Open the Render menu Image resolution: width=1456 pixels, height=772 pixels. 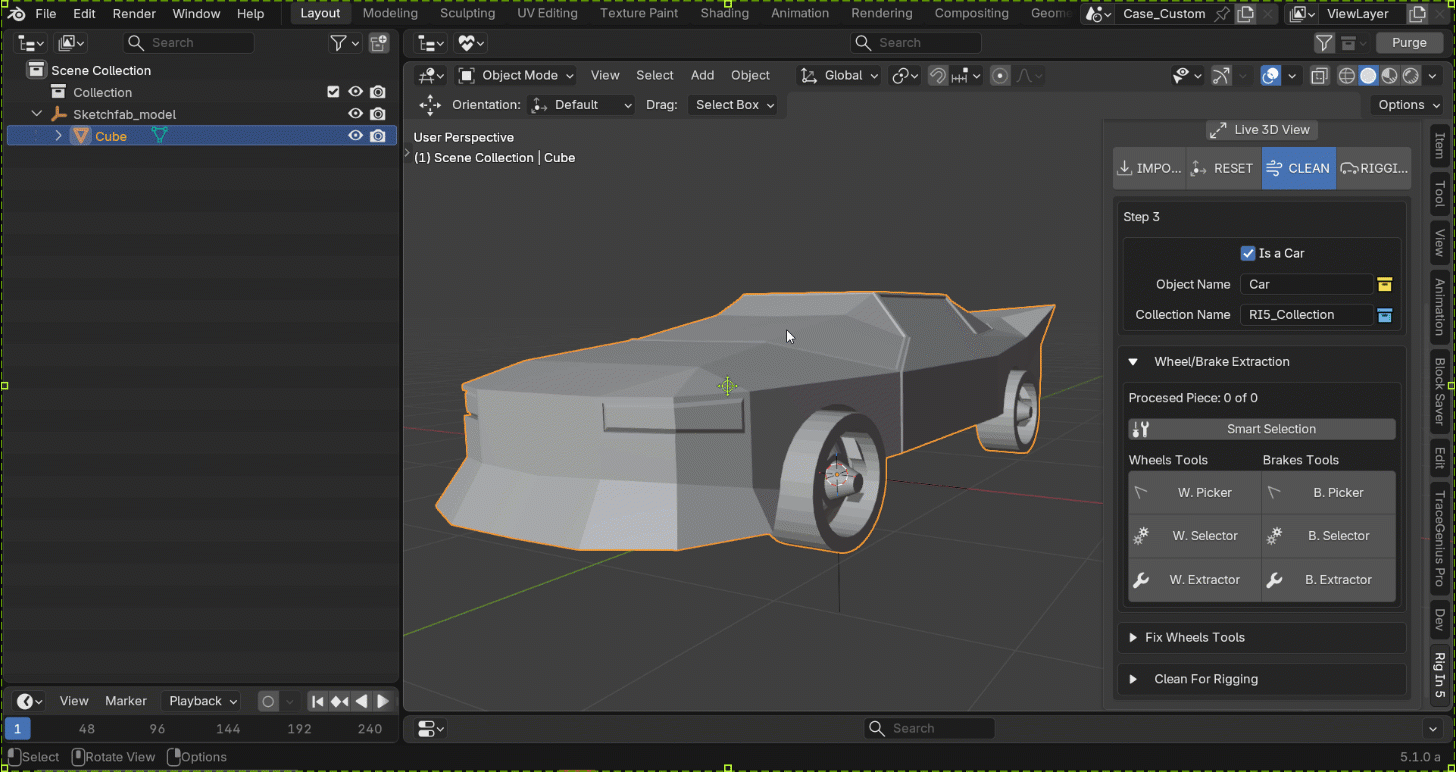tap(134, 14)
